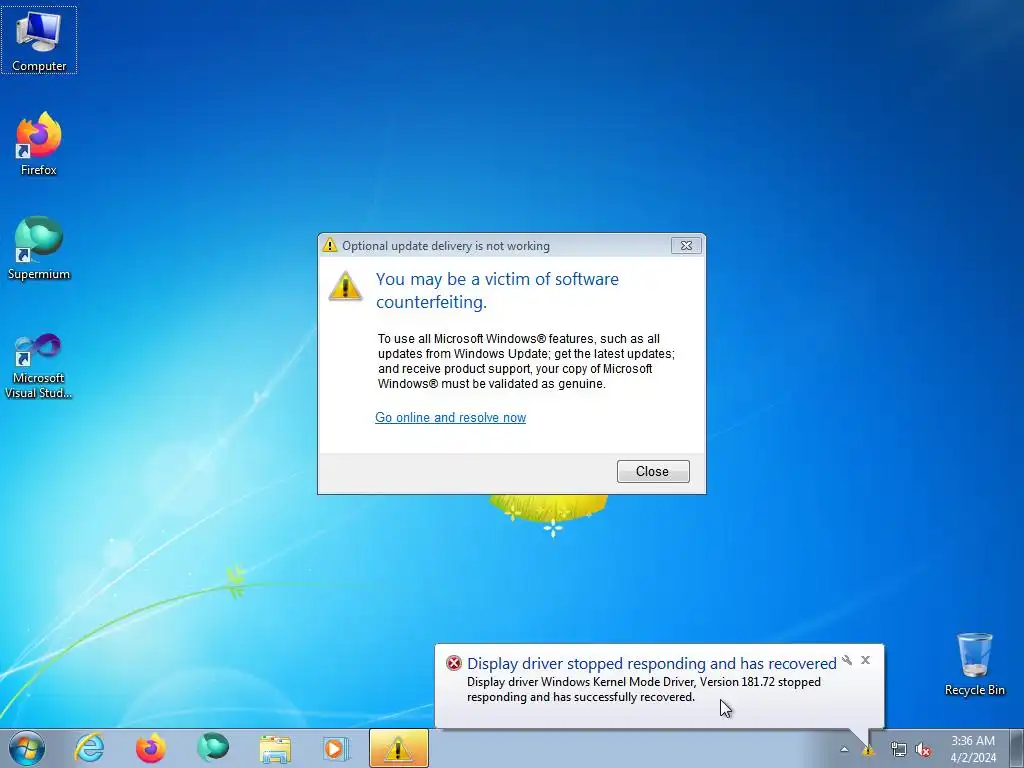This screenshot has width=1024, height=768.
Task: Click the 'Version 181.72 stopped' balloon text
Action: point(760,682)
